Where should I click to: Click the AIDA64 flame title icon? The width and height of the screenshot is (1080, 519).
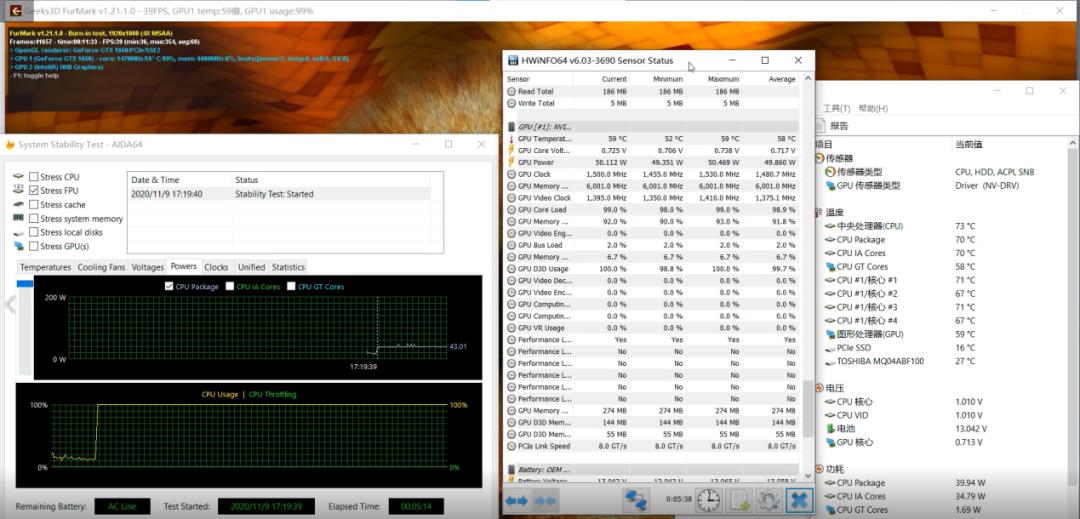point(10,145)
